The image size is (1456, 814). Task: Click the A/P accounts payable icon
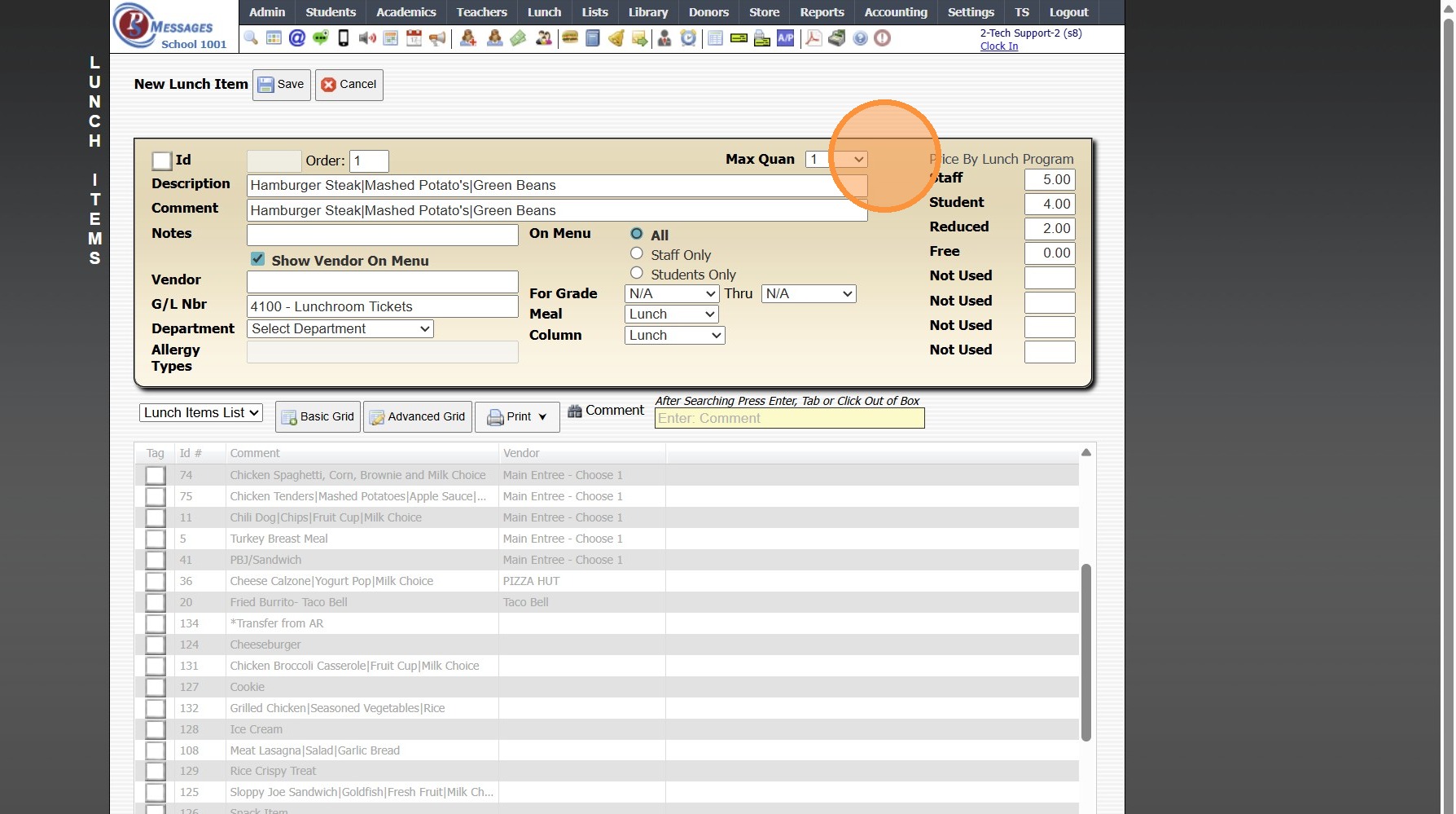coord(785,38)
